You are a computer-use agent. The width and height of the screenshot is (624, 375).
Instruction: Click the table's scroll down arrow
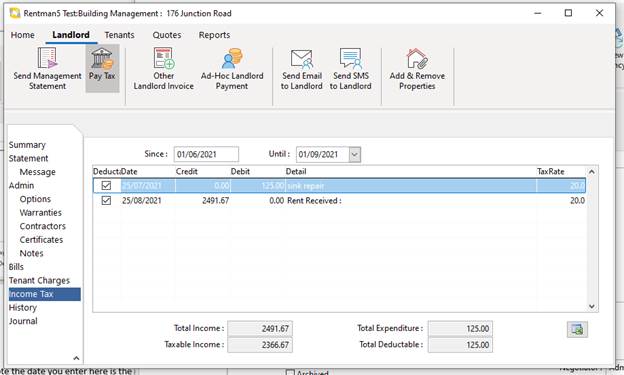(591, 306)
